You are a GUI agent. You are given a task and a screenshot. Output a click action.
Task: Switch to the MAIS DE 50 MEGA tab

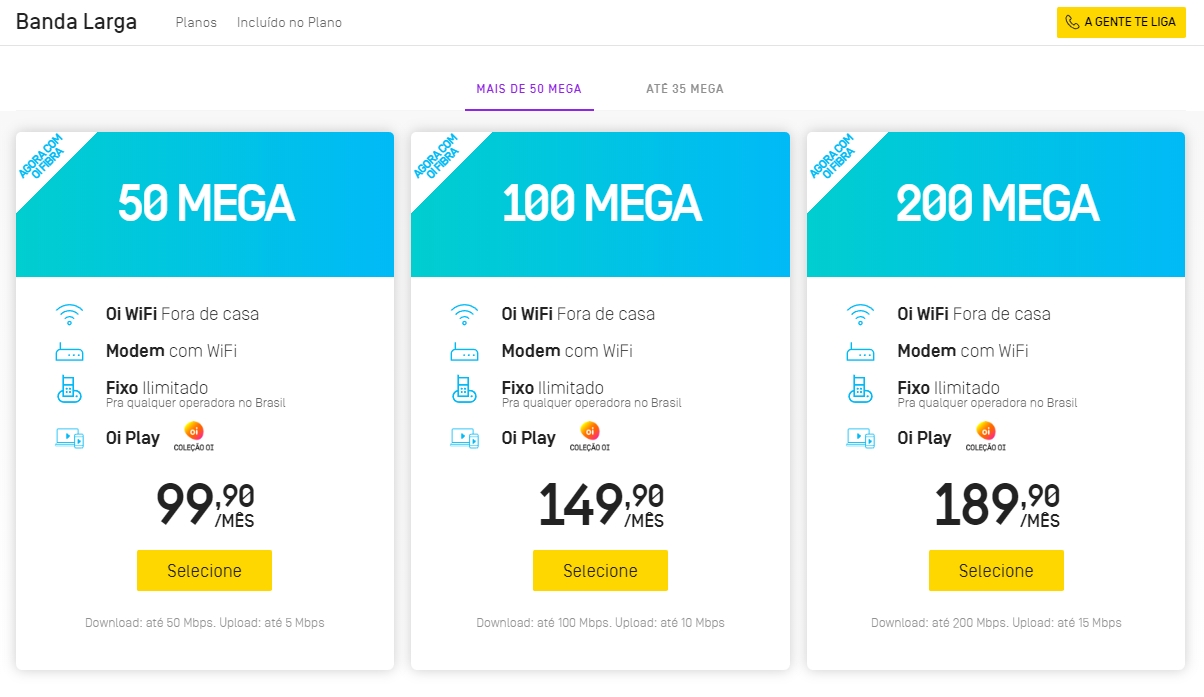coord(529,89)
